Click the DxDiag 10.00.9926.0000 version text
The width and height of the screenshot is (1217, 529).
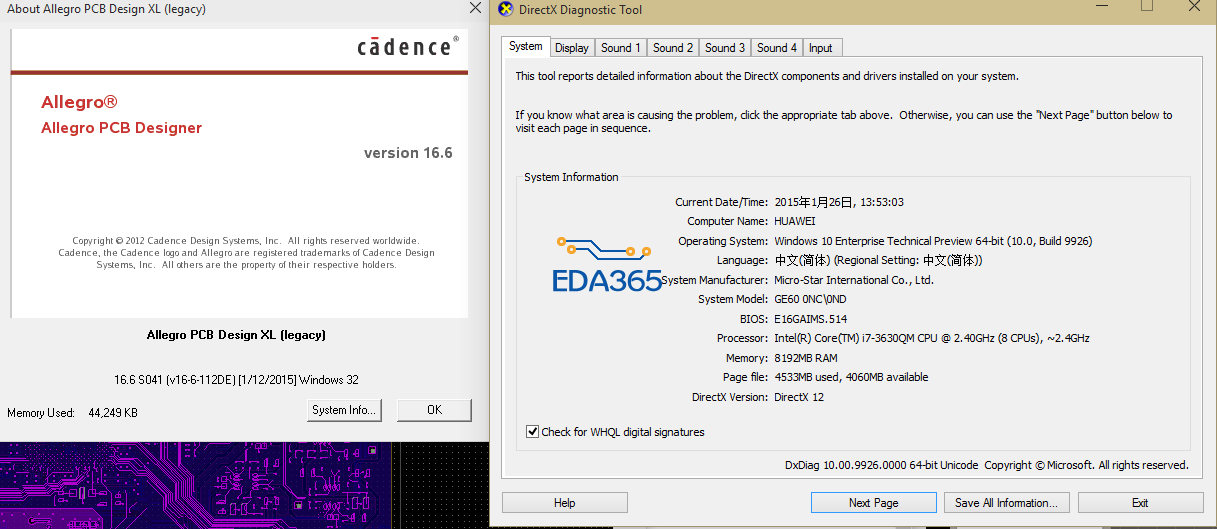[x=883, y=465]
